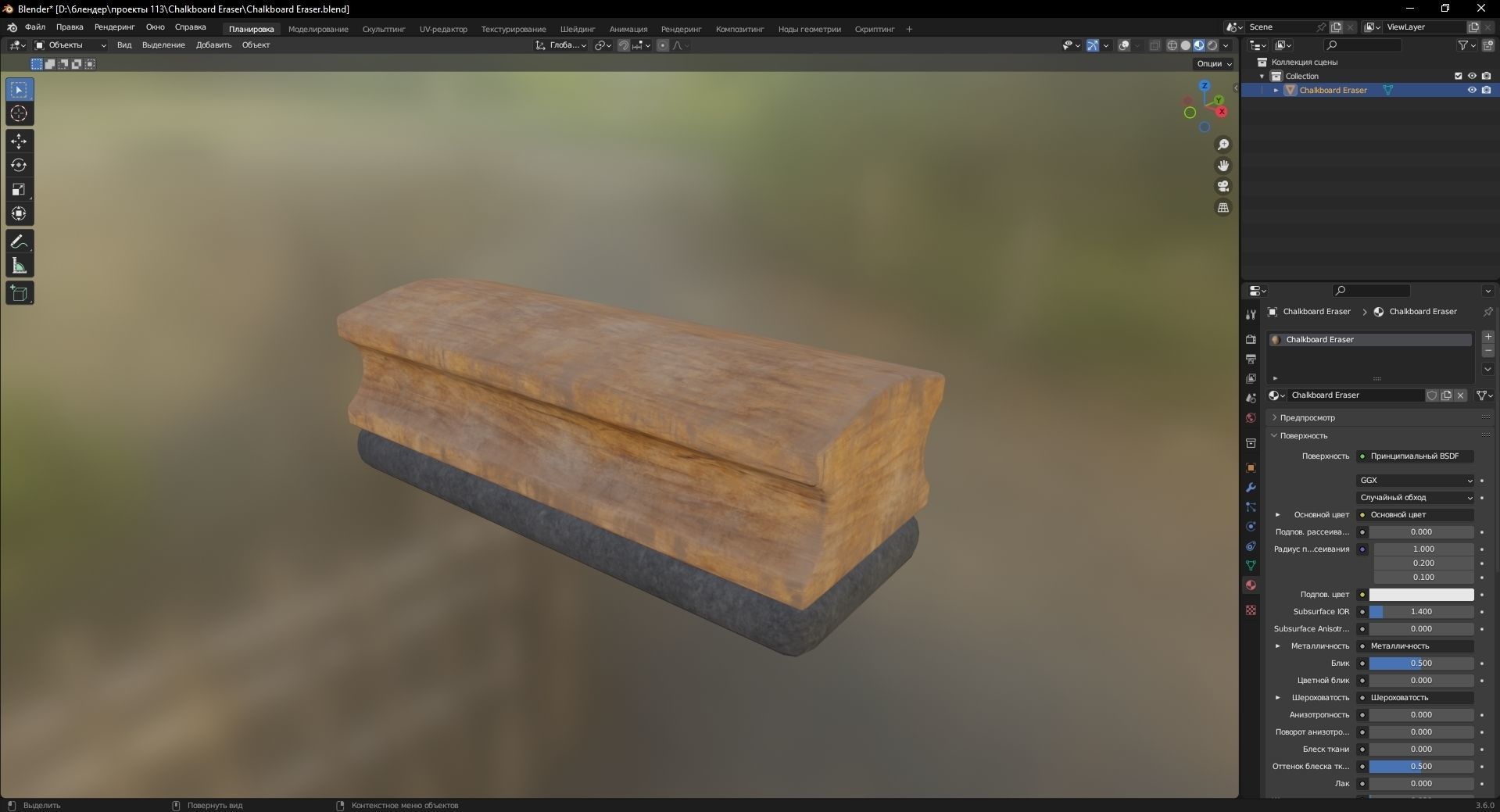
Task: Select the Scale tool
Action: [x=19, y=190]
